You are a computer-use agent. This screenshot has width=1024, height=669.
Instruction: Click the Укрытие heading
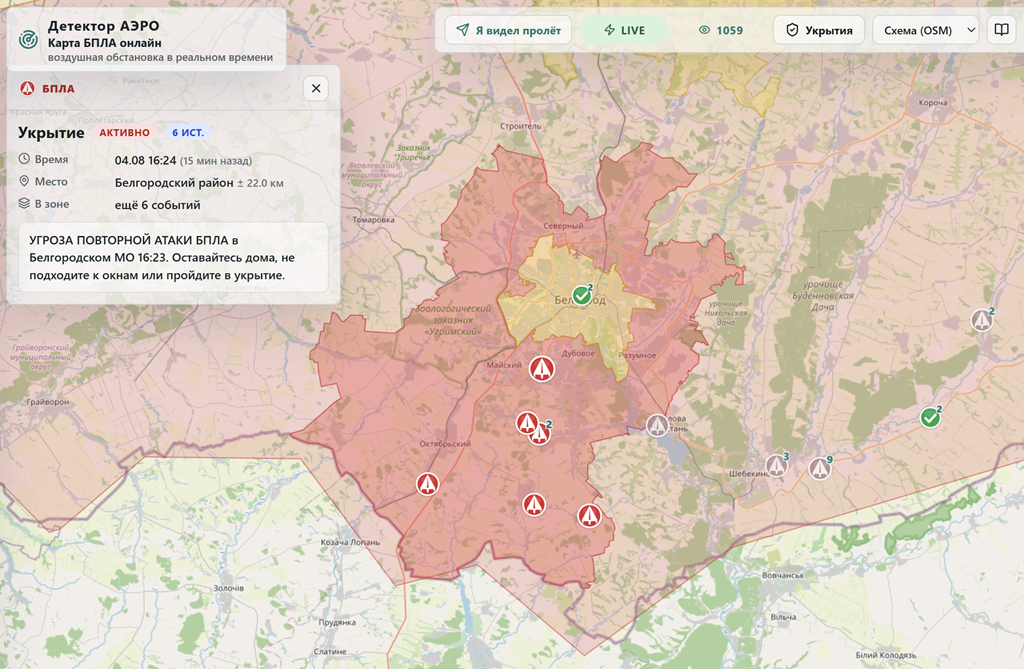click(51, 133)
